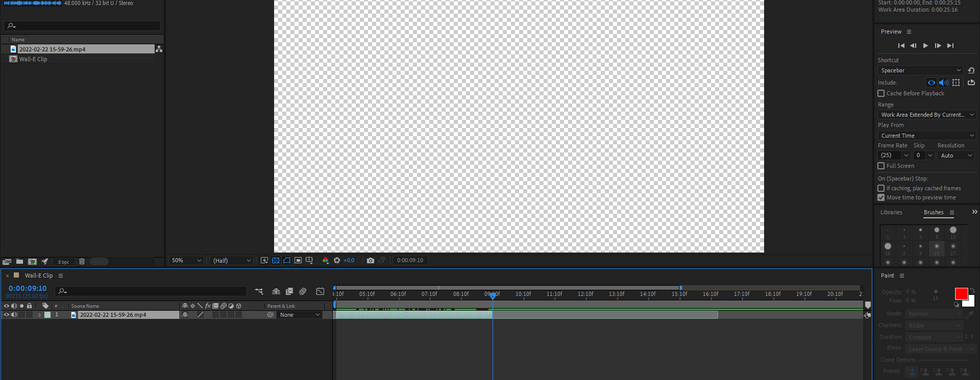
Task: Reset the preview shortcut settings
Action: click(x=971, y=71)
